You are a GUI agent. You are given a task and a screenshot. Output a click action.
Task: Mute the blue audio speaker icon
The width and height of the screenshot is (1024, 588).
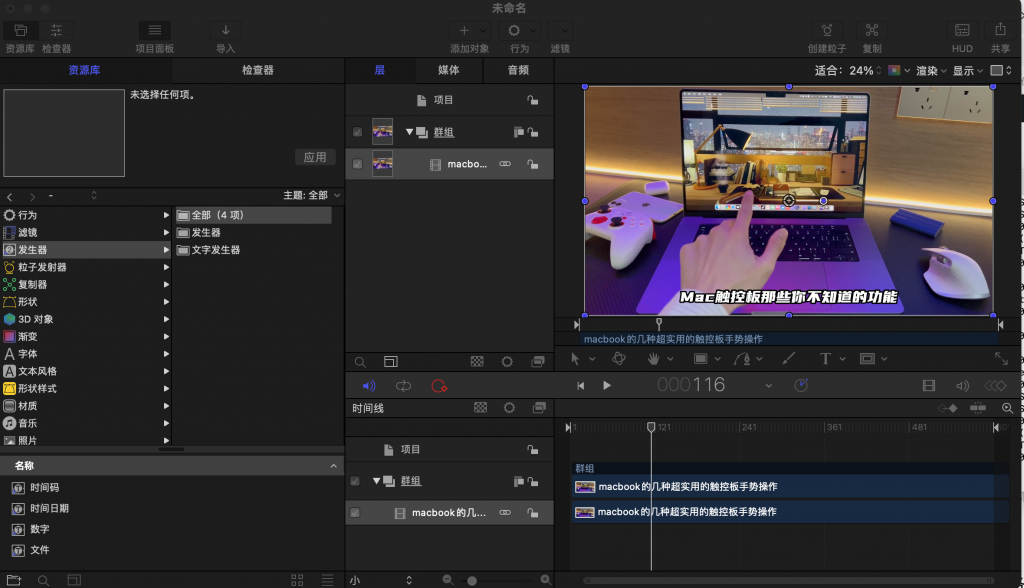(369, 384)
